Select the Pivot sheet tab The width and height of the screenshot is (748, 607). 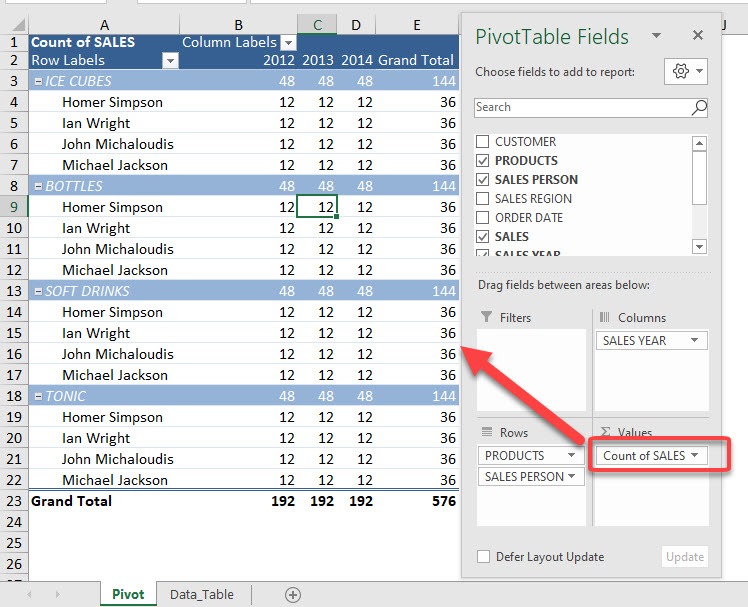pos(128,595)
